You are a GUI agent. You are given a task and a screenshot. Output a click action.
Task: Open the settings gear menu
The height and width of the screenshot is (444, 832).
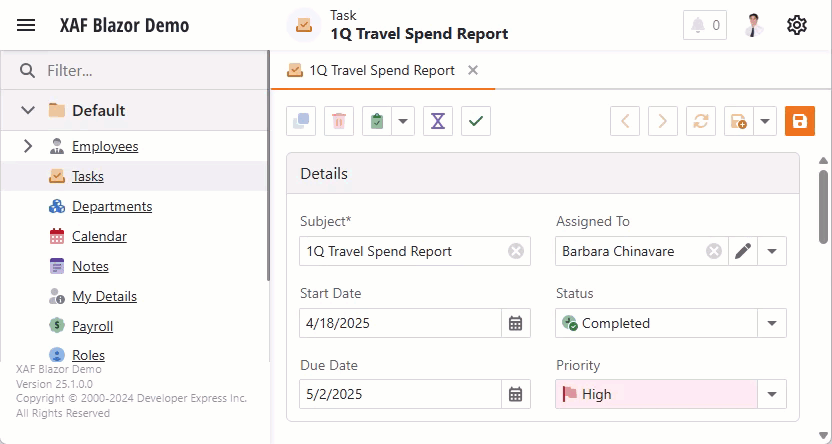tap(796, 25)
